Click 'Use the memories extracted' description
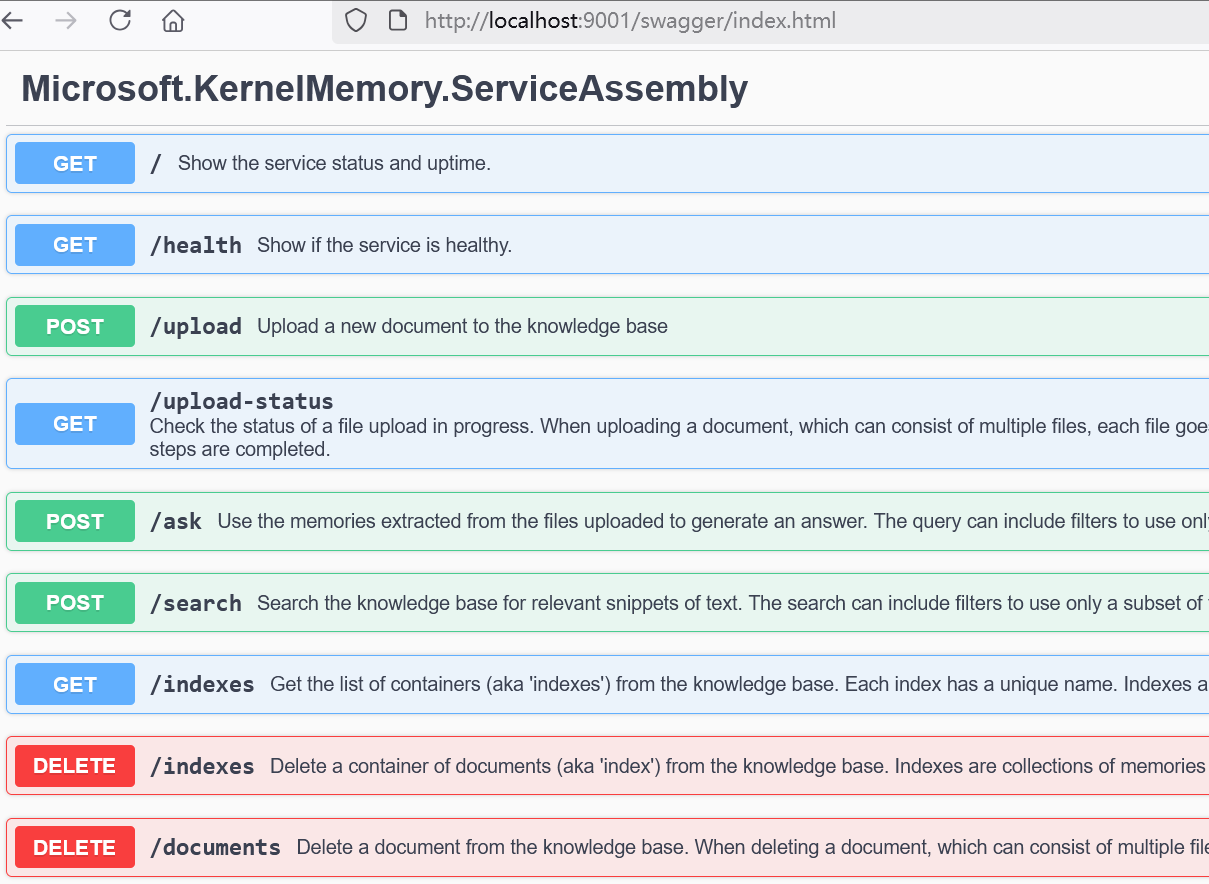1209x884 pixels. (x=713, y=521)
